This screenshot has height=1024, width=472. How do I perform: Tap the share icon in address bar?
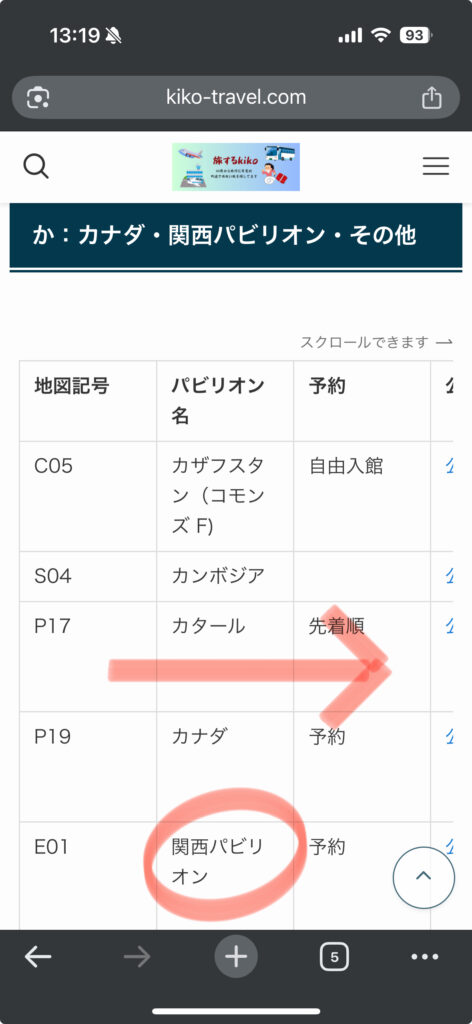(432, 97)
